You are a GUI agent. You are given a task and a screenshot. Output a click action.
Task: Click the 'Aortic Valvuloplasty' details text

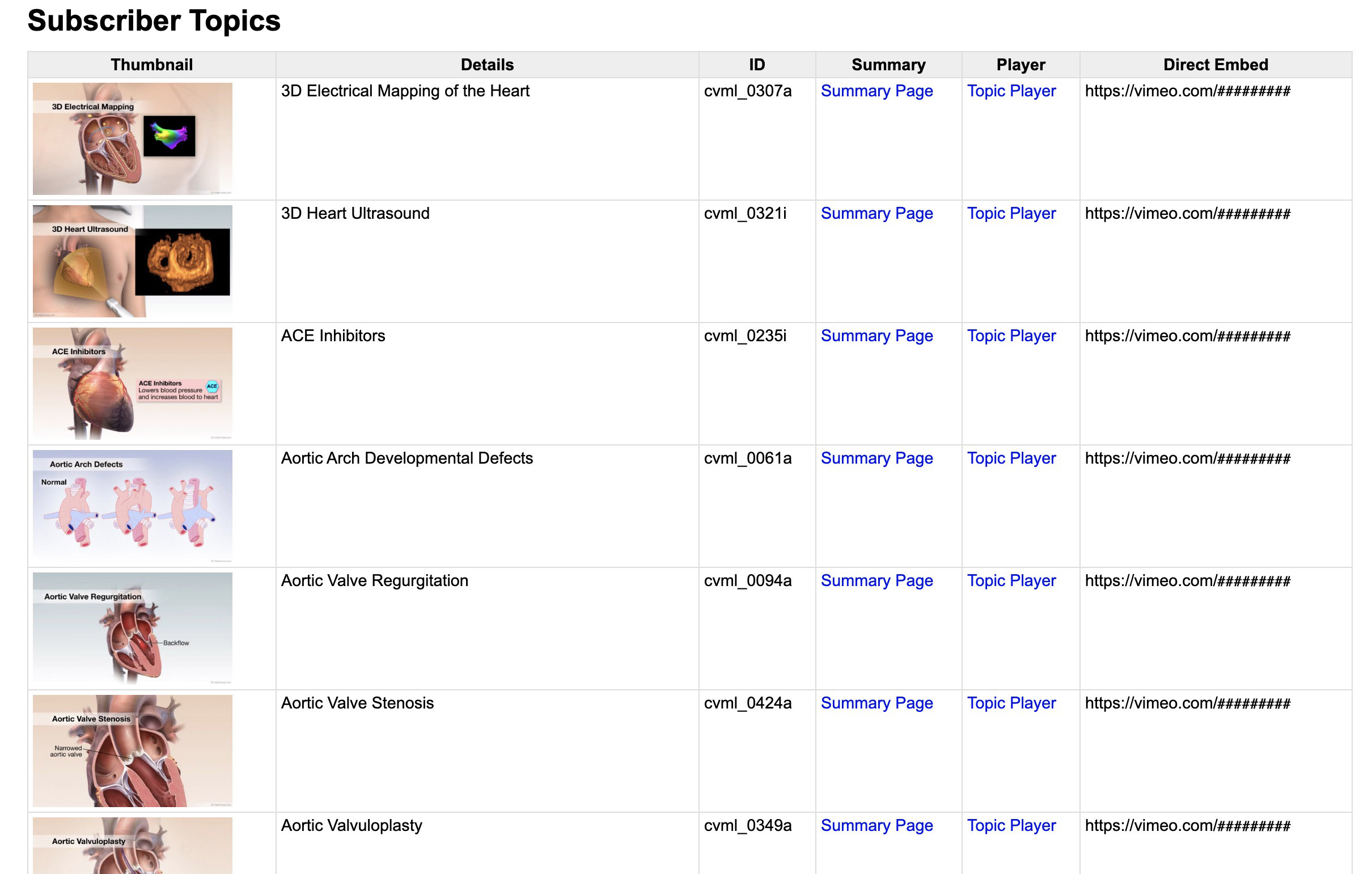[x=352, y=826]
